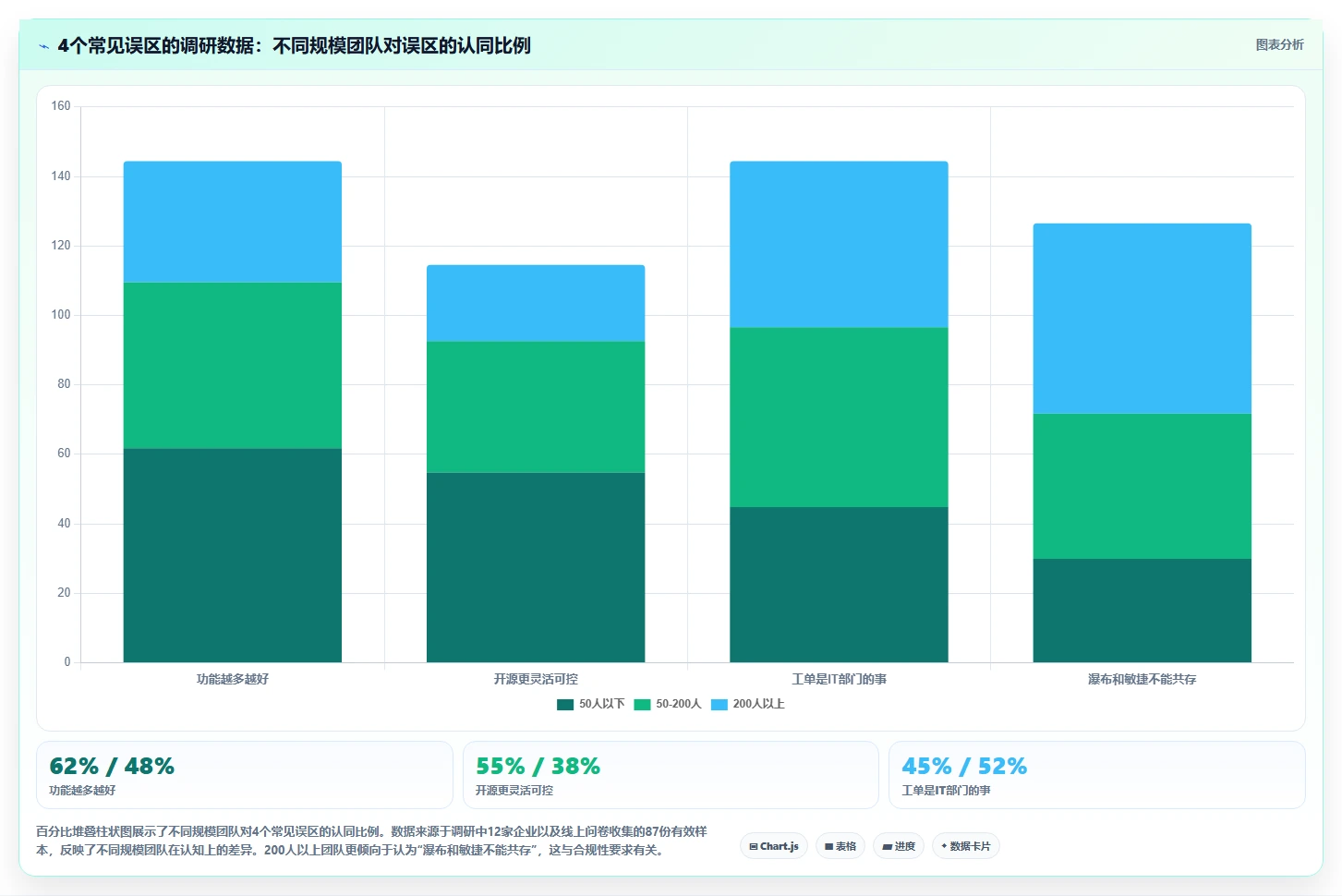The image size is (1342, 896).
Task: Click the dark teal segment of 瀑布和敏捷不能共存 bar
Action: click(1142, 611)
